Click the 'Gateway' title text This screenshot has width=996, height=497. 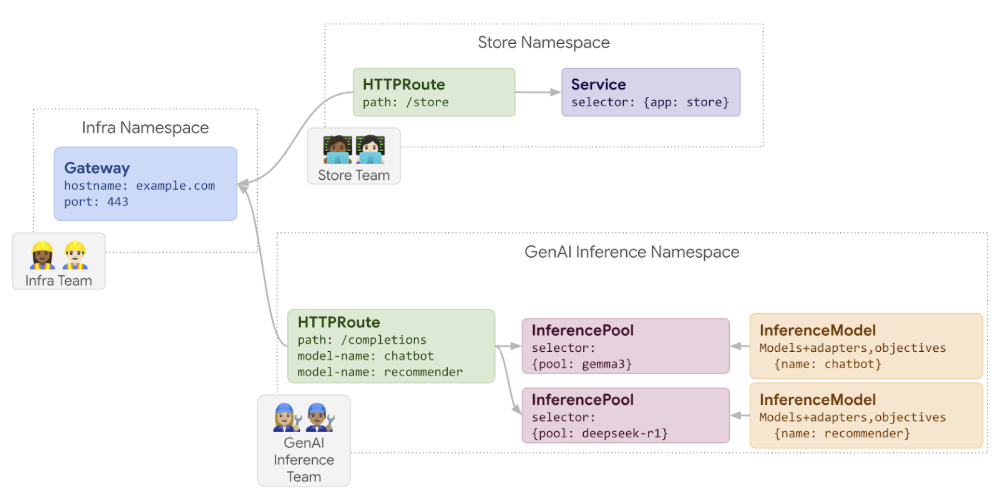click(97, 168)
